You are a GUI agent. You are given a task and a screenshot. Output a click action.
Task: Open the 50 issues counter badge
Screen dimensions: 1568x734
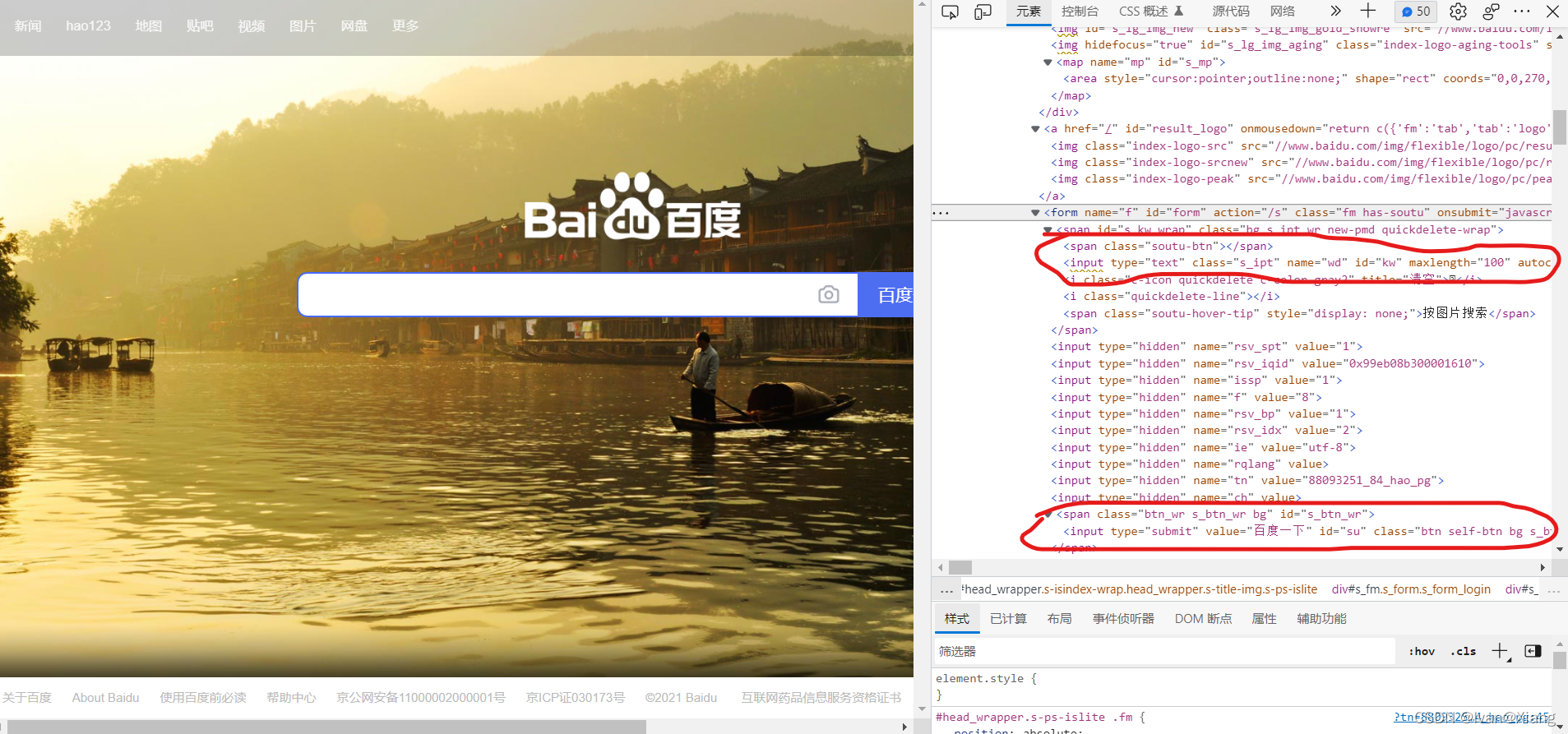(1416, 12)
